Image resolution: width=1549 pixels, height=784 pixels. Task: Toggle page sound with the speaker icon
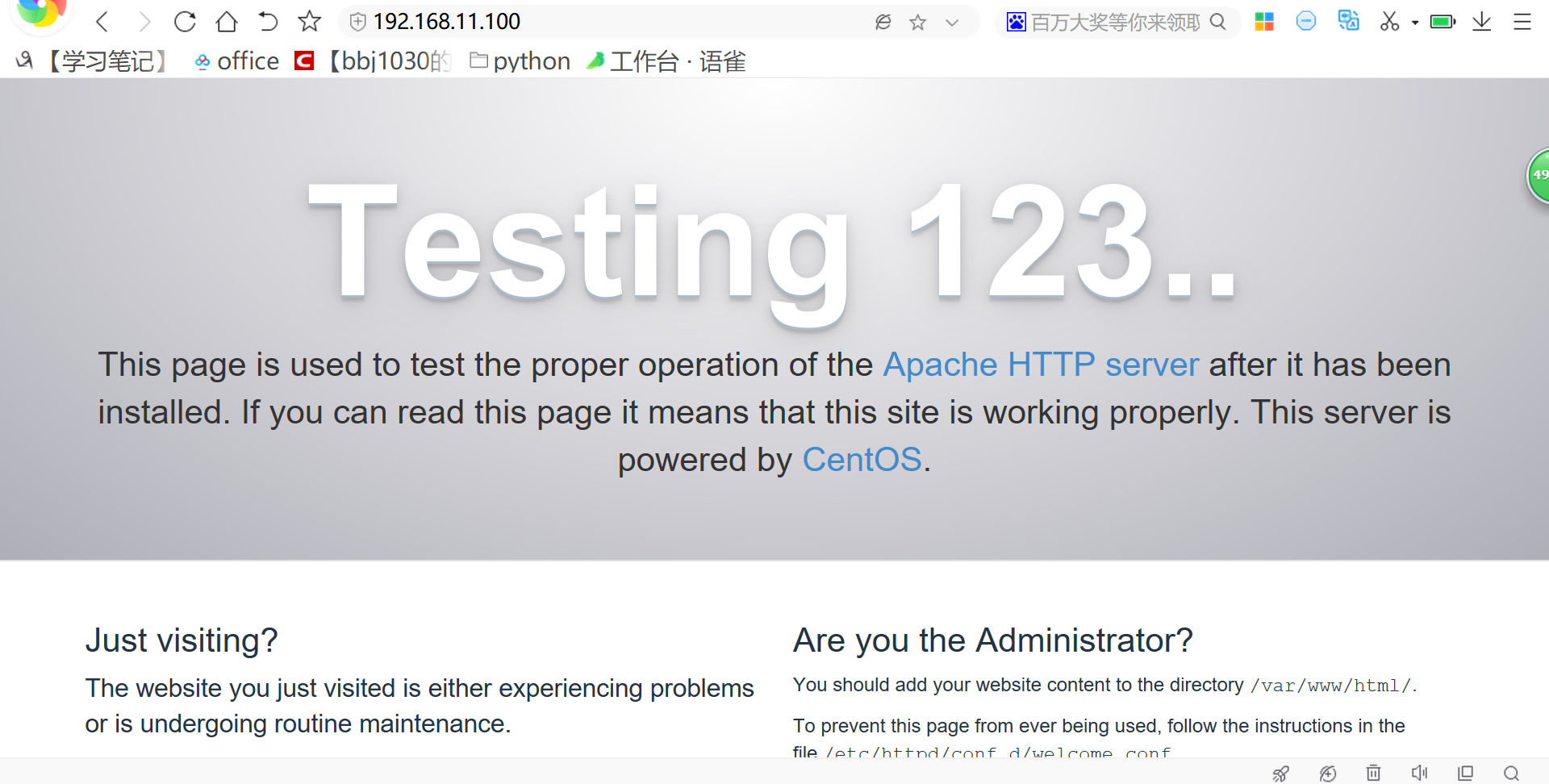pyautogui.click(x=1419, y=773)
